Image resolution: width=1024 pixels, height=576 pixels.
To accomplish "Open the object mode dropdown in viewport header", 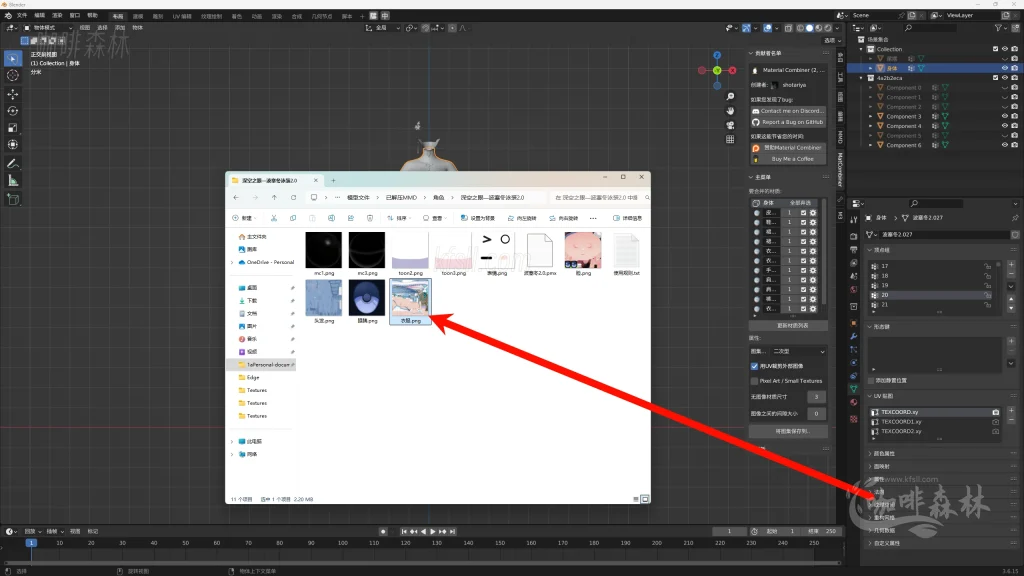I will pos(48,28).
